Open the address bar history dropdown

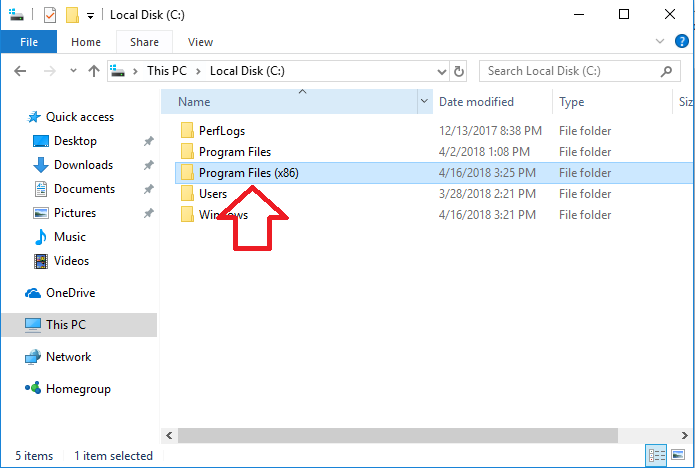point(441,71)
